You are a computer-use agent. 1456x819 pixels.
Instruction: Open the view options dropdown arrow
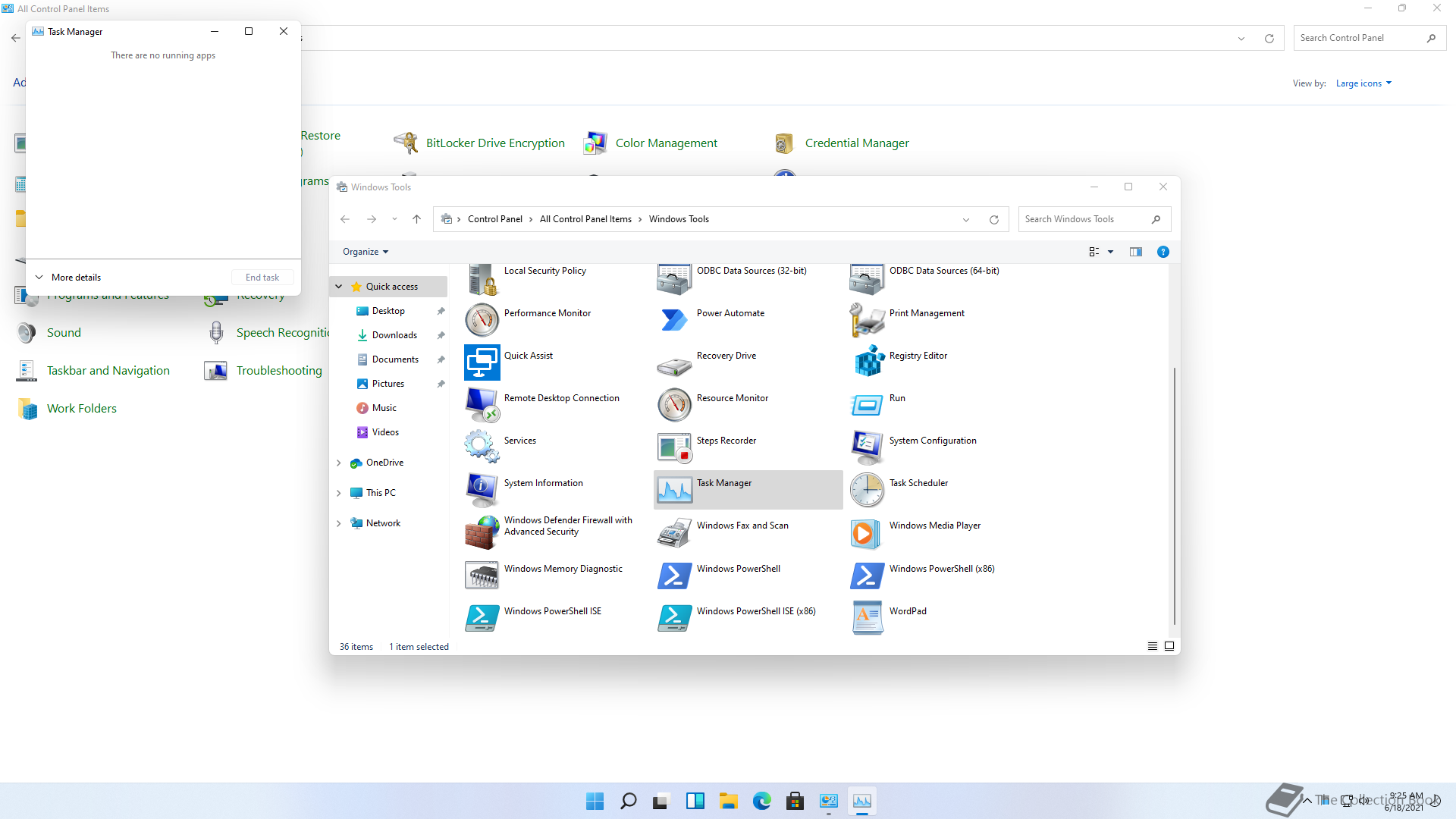[x=1111, y=252]
